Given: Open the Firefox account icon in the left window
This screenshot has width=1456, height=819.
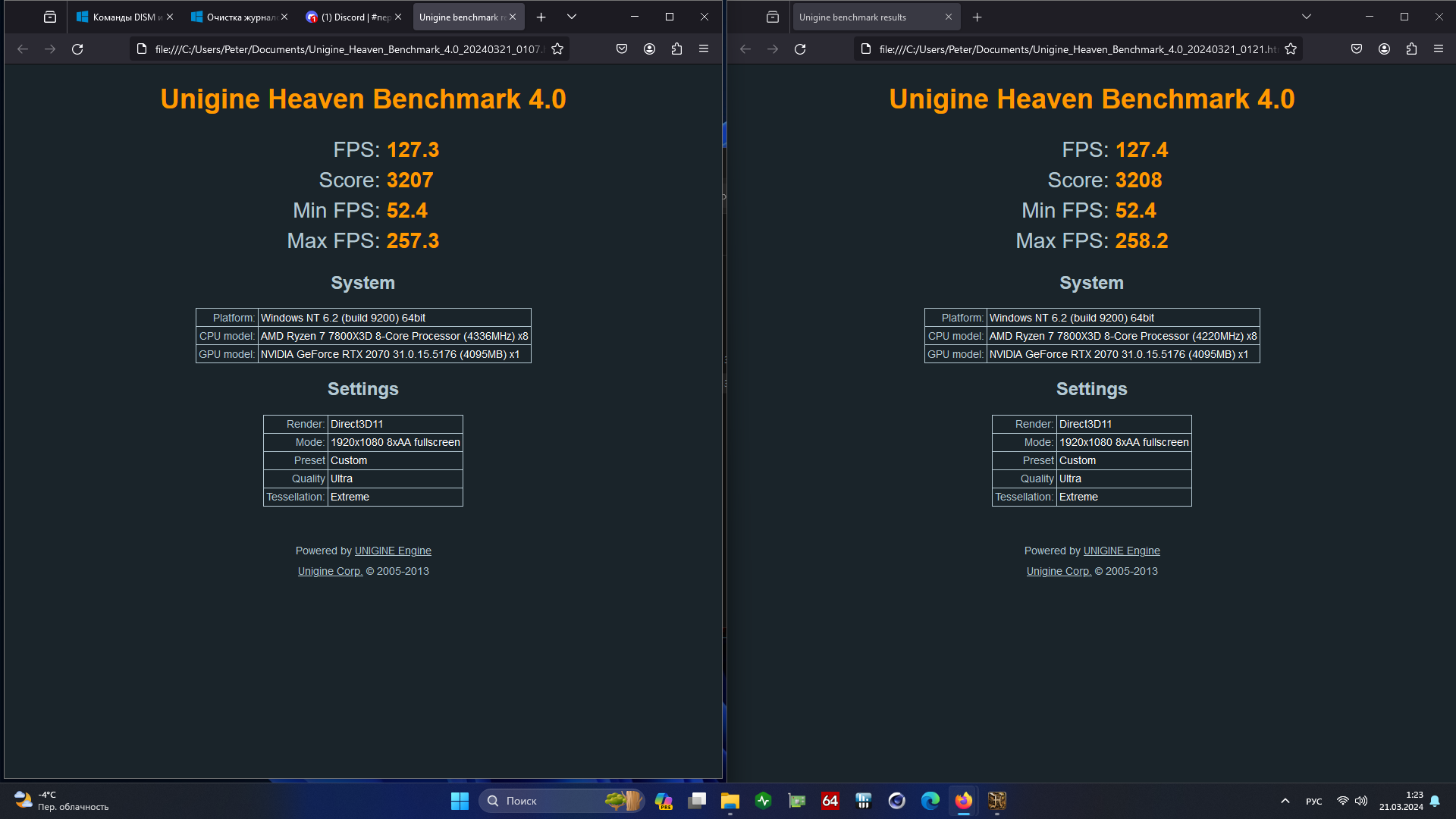Looking at the screenshot, I should click(x=649, y=49).
